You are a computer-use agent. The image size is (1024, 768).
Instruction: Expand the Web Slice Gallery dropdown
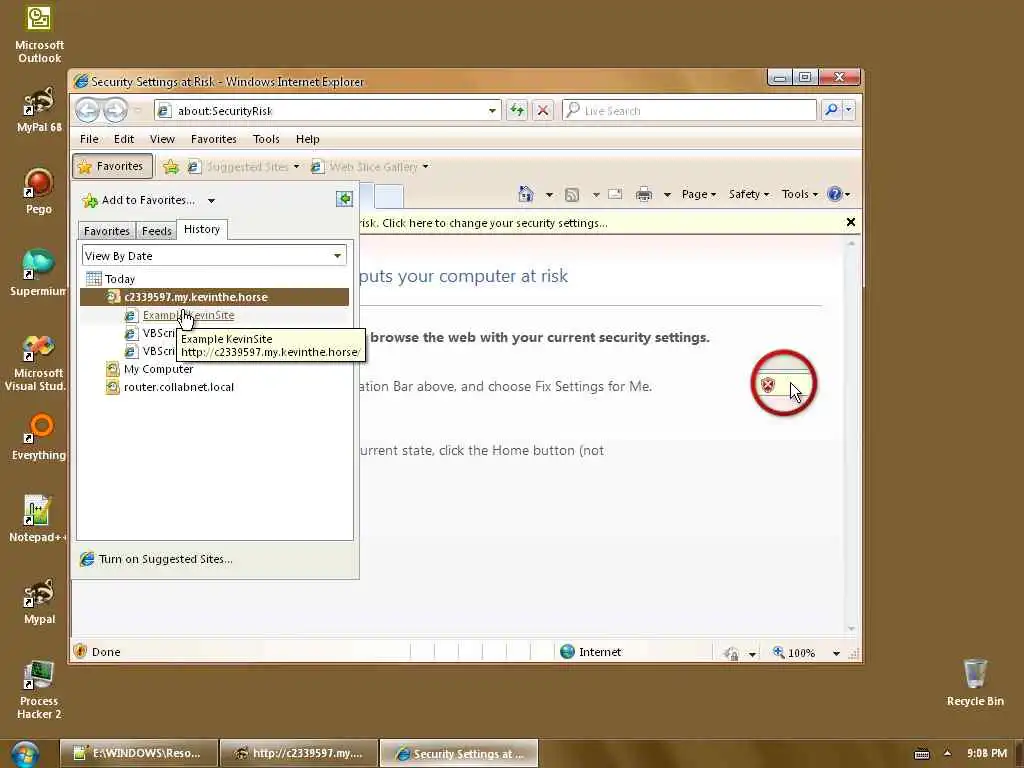pyautogui.click(x=426, y=167)
